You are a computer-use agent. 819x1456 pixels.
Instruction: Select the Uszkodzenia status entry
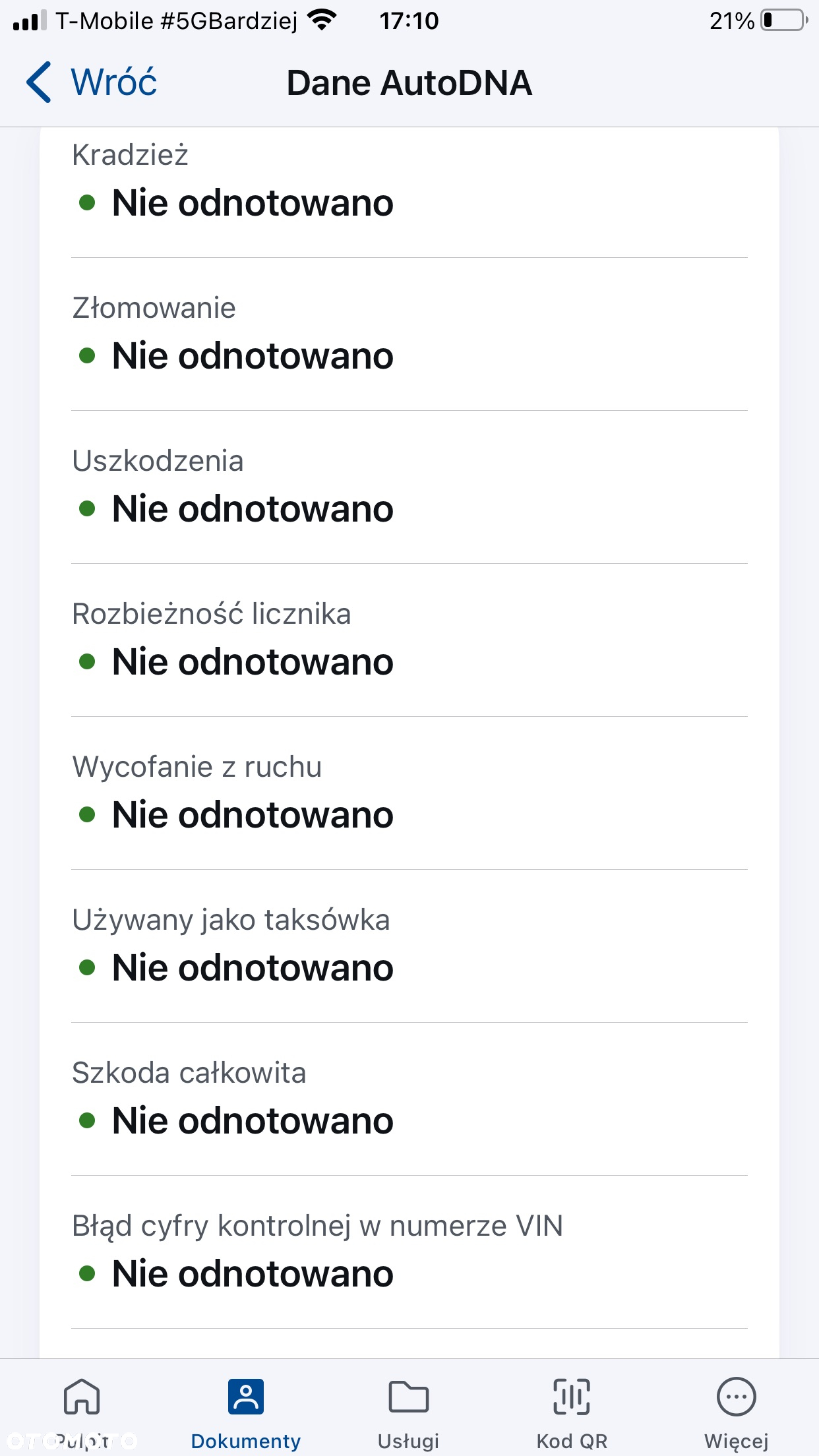409,487
